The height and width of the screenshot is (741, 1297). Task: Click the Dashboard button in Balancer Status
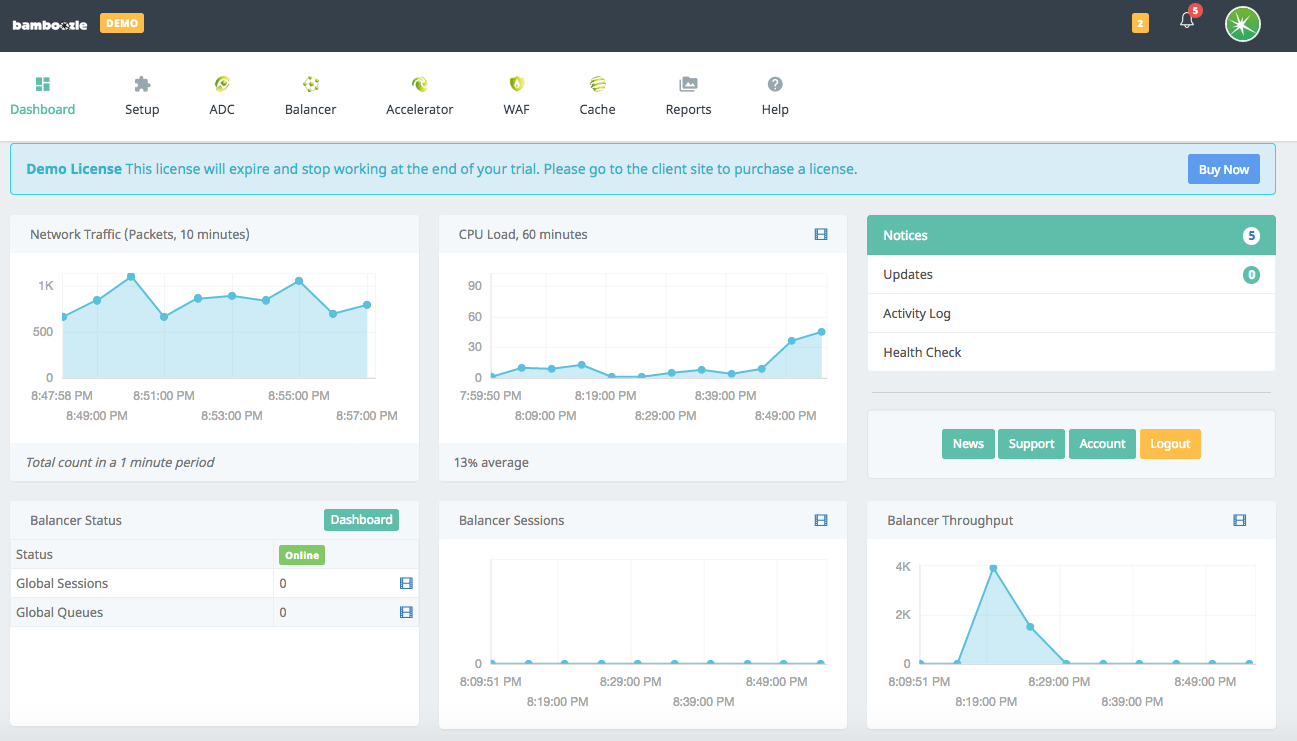click(361, 520)
